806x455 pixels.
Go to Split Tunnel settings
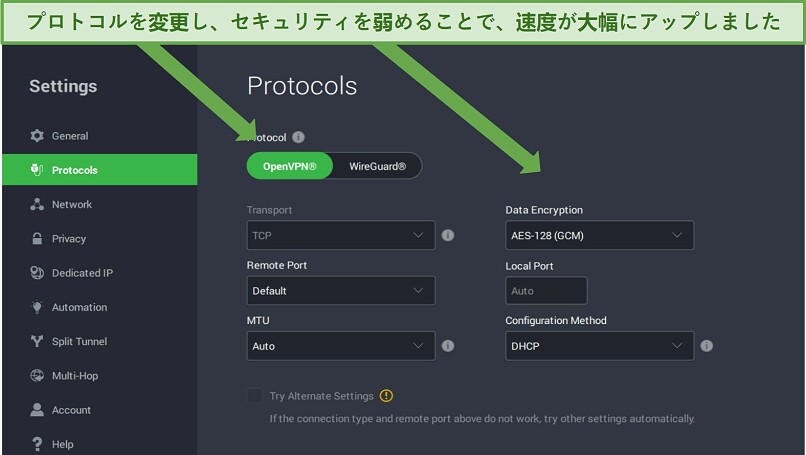100,341
